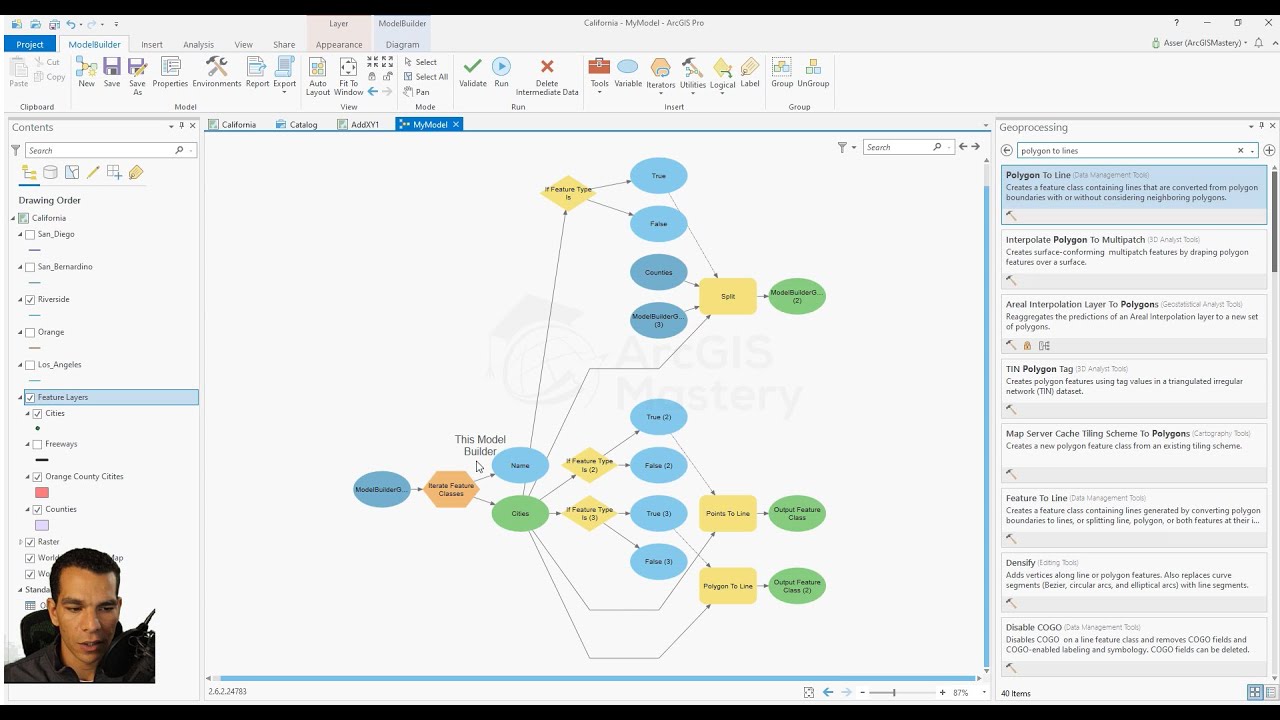This screenshot has width=1280, height=720.
Task: Open the Polygon To Line tool result
Action: click(1134, 194)
